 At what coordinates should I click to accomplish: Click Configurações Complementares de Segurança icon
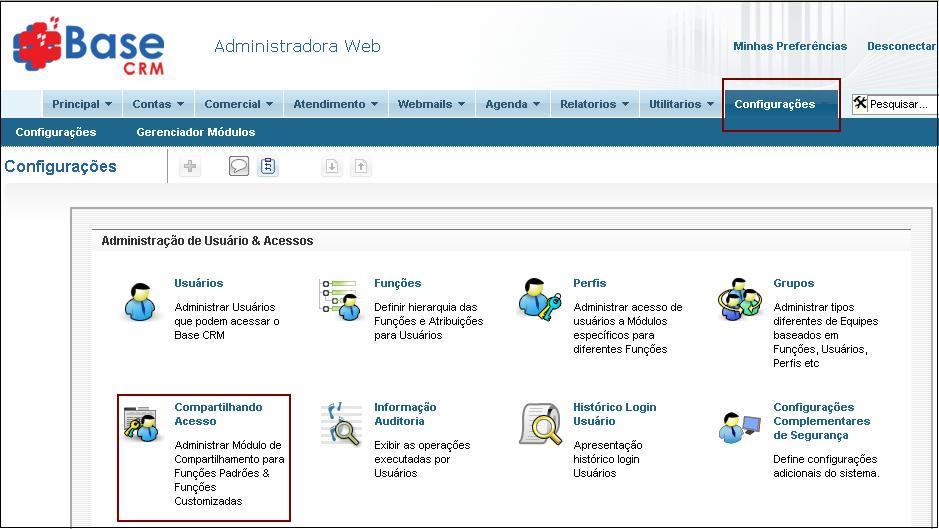click(740, 427)
